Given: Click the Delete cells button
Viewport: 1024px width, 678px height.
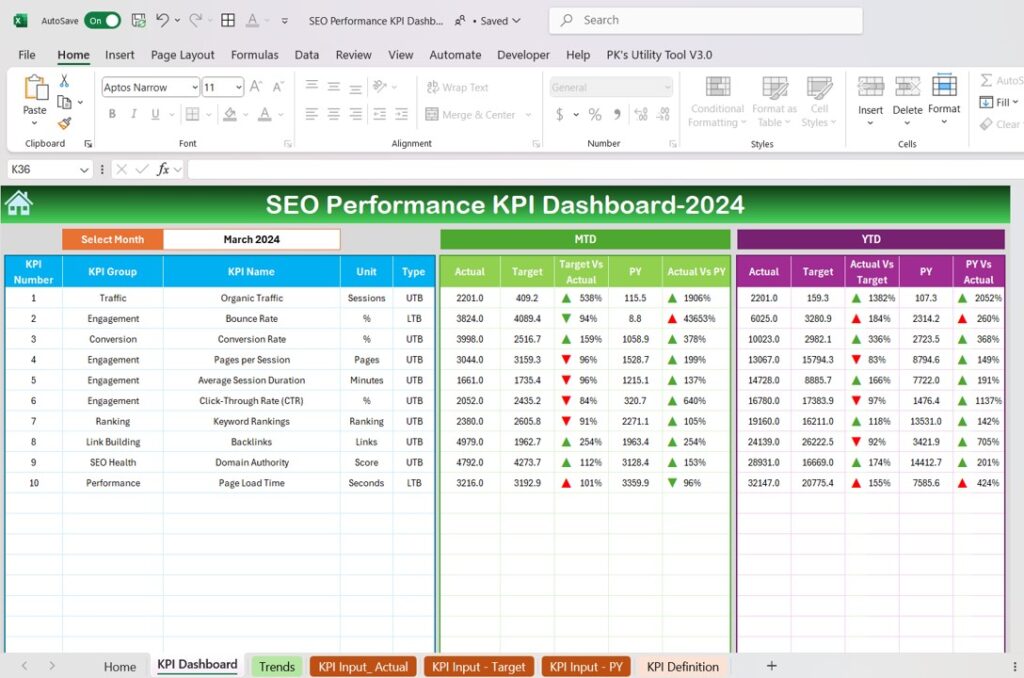Looking at the screenshot, I should click(x=907, y=101).
